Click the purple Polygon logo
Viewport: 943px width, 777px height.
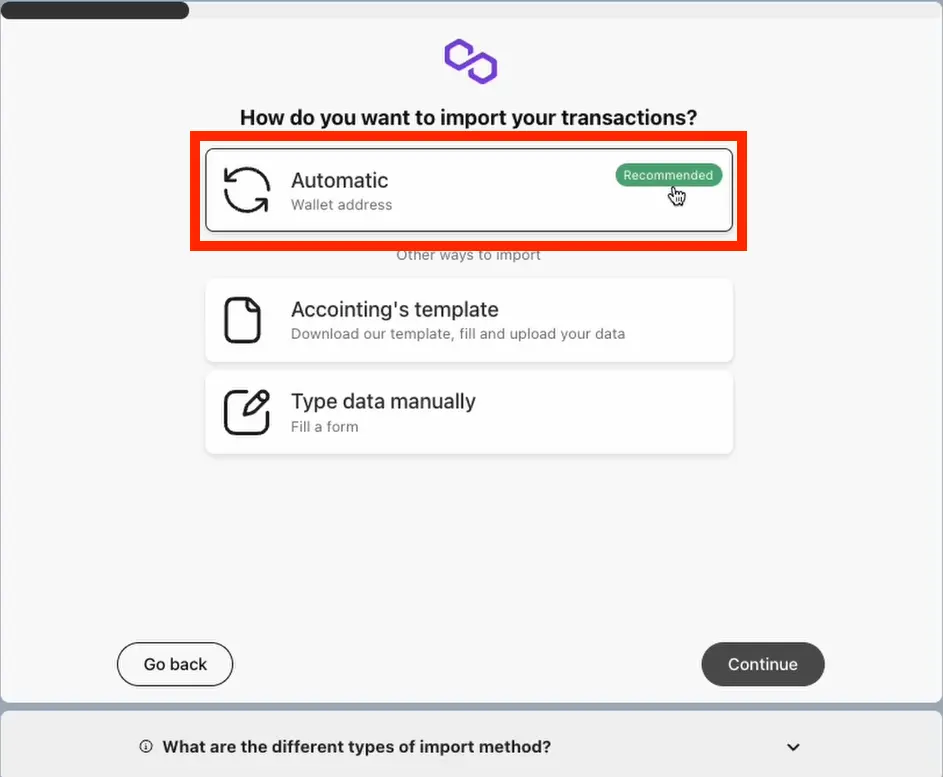click(x=470, y=61)
